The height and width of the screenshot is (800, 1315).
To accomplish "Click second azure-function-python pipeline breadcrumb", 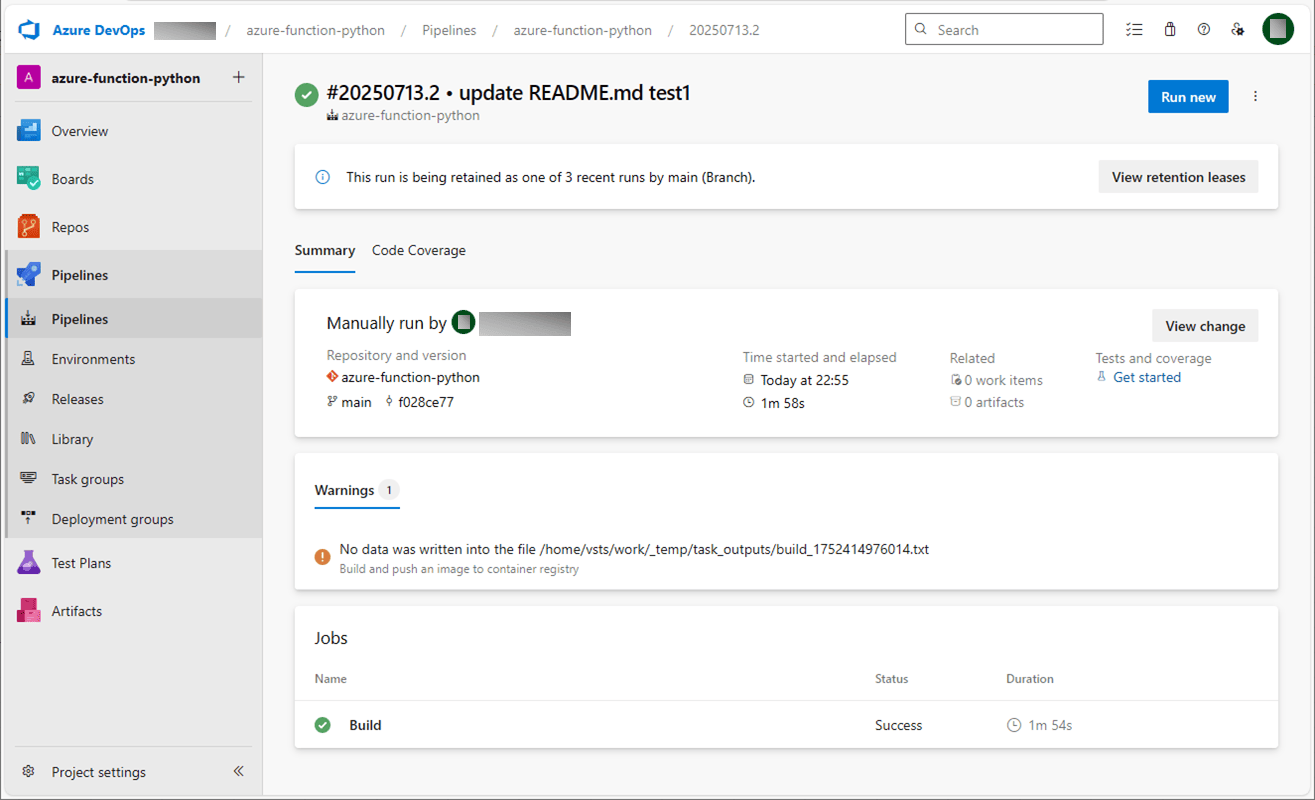I will (x=583, y=30).
